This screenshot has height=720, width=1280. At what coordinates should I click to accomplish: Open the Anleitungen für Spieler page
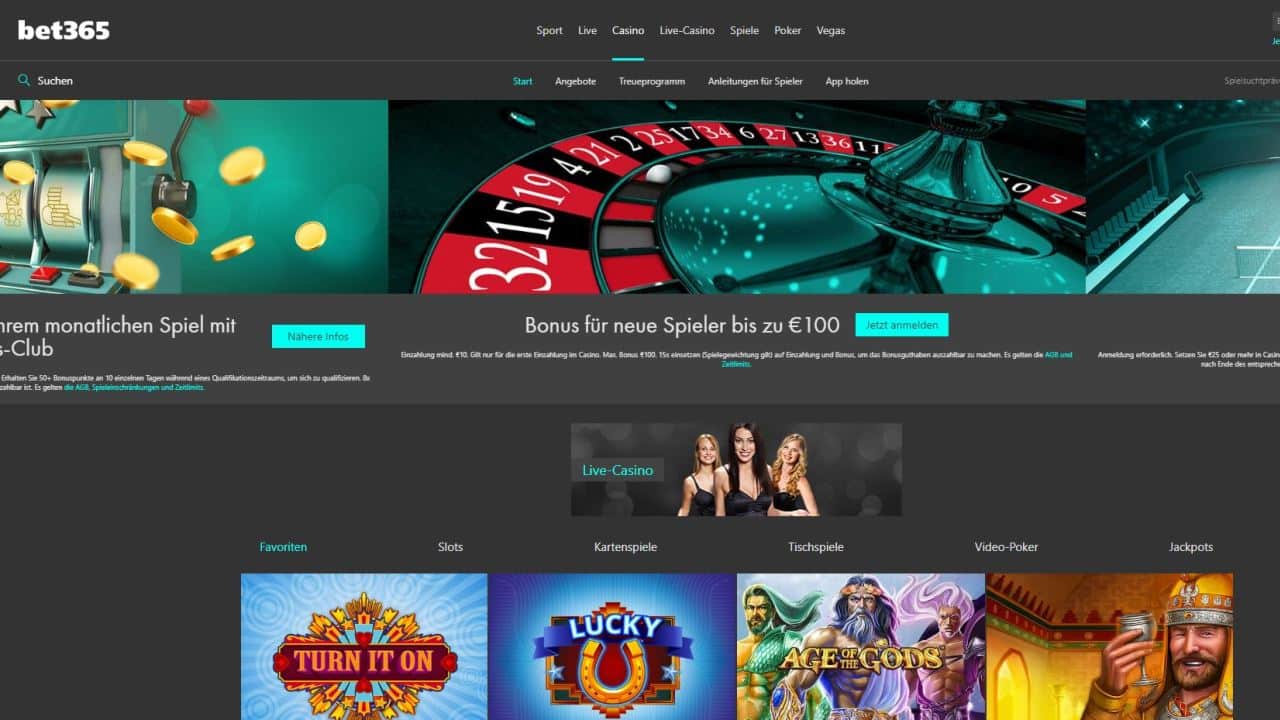pyautogui.click(x=755, y=81)
